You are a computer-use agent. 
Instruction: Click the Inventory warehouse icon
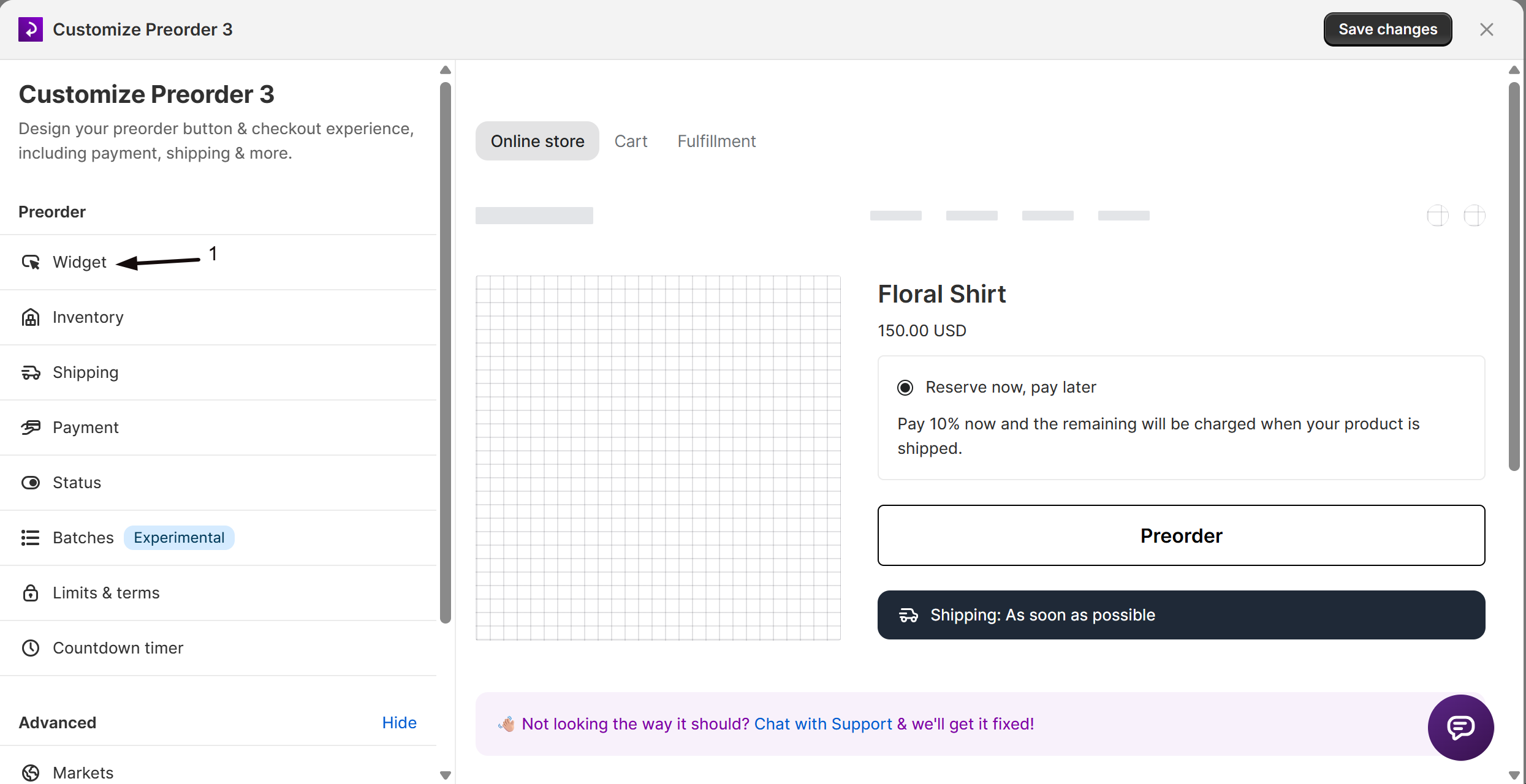(31, 317)
